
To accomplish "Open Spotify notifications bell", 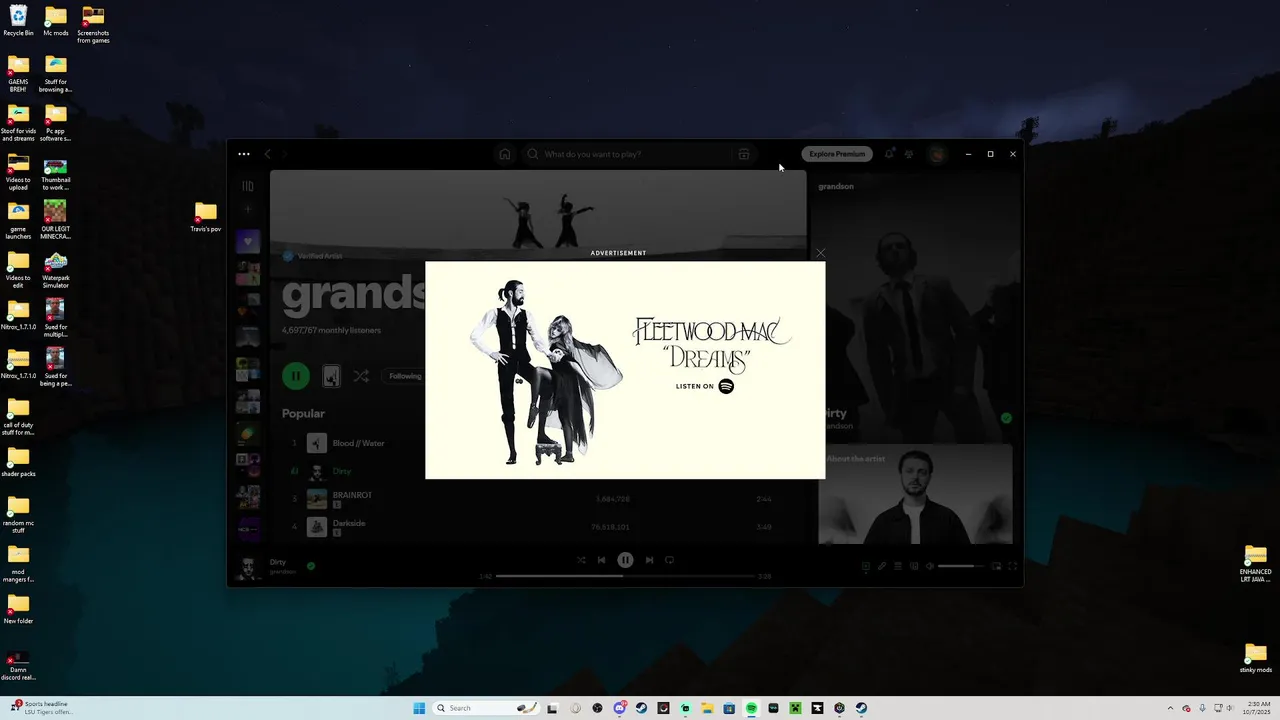I will tap(889, 154).
